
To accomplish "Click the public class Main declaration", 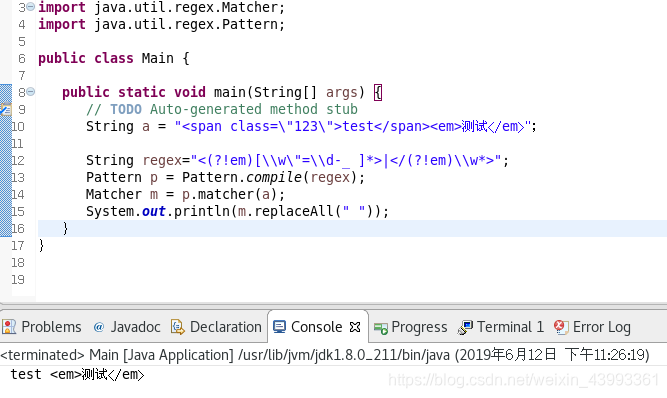I will (114, 58).
